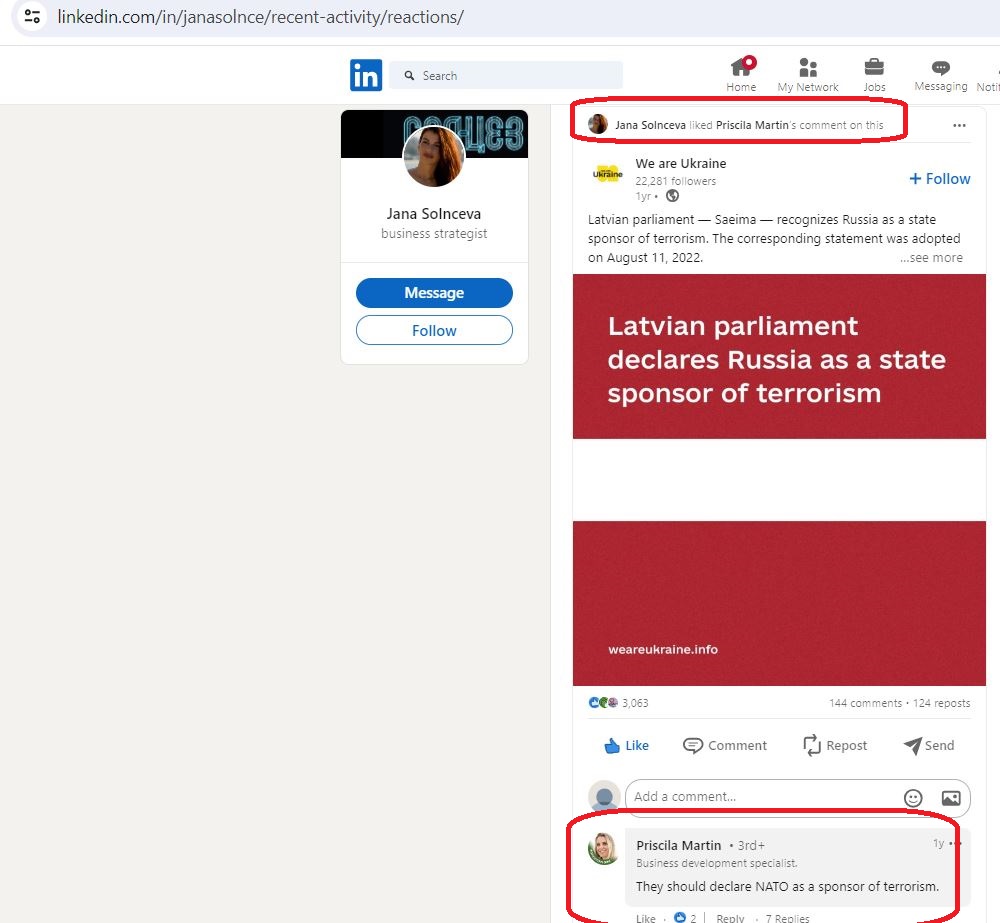This screenshot has width=1000, height=923.
Task: Open the 124 reposts link
Action: click(941, 703)
